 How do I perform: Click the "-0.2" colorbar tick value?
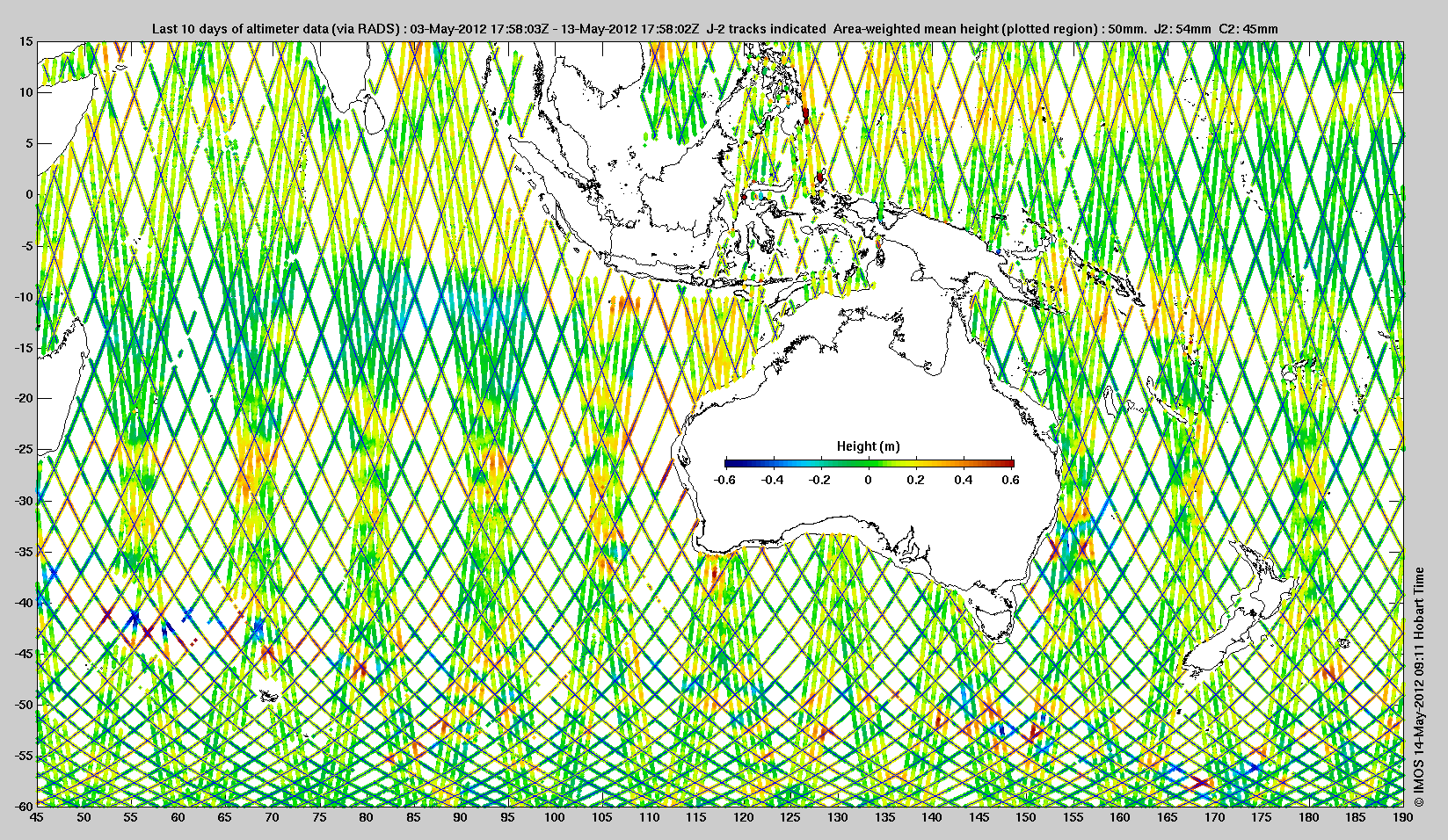820,480
